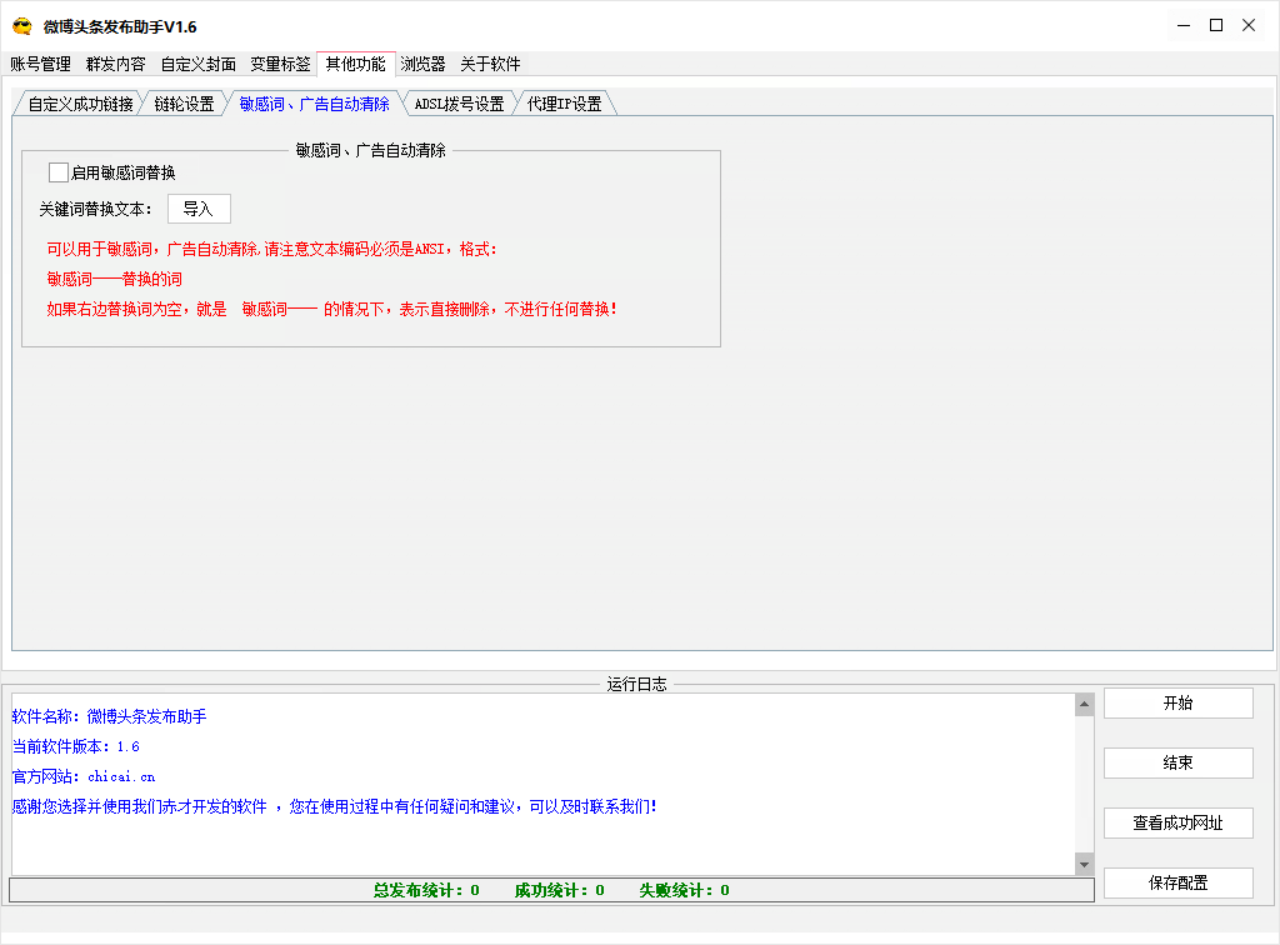Maximize the application window

click(1216, 26)
